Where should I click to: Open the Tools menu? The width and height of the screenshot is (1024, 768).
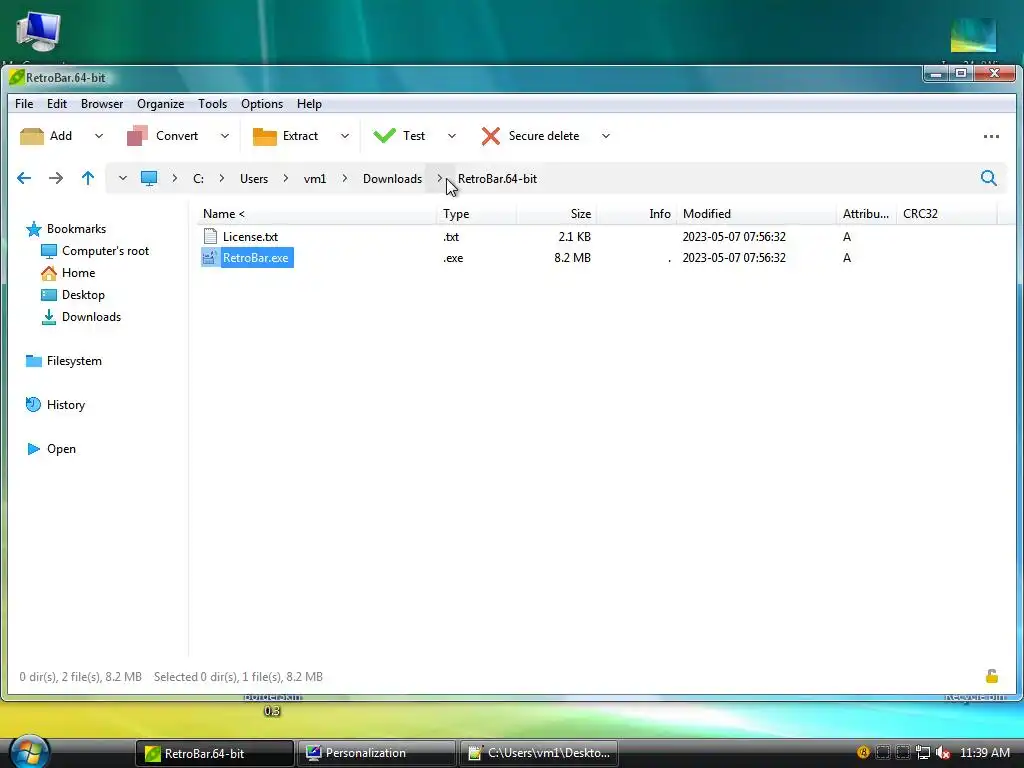coord(213,104)
